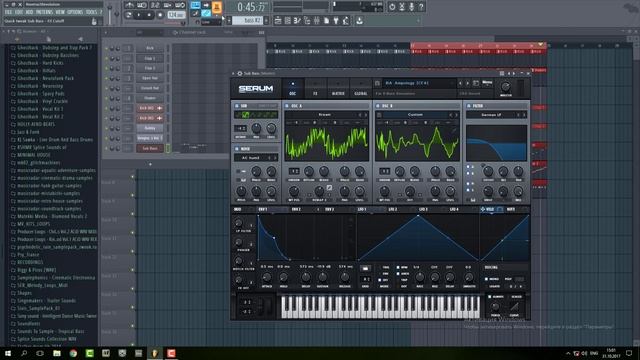Open the OSC B wavetable editor pencil
Screen dimensions: 640x360
pyautogui.click(x=453, y=130)
